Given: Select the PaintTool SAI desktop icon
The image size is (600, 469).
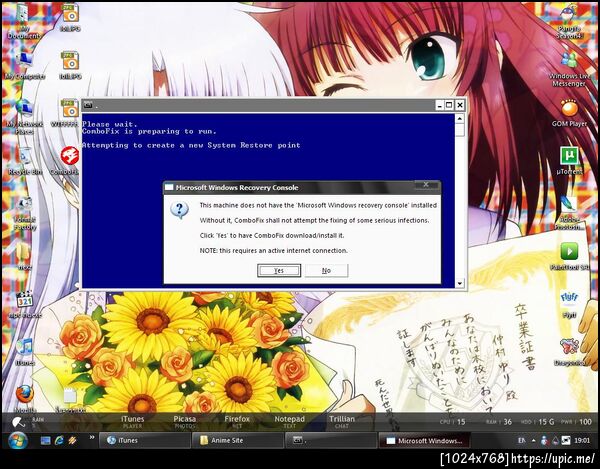Looking at the screenshot, I should click(x=569, y=256).
